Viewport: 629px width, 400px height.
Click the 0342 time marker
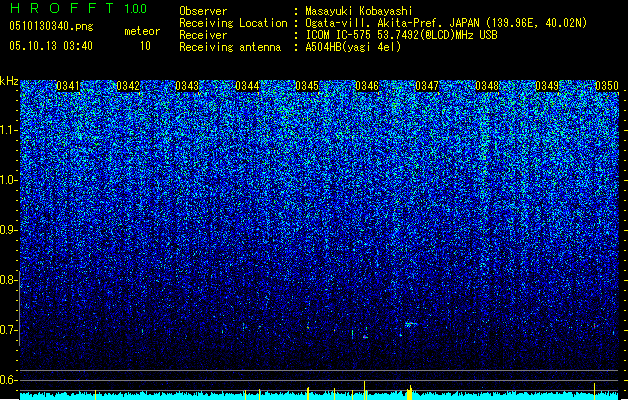pyautogui.click(x=128, y=86)
